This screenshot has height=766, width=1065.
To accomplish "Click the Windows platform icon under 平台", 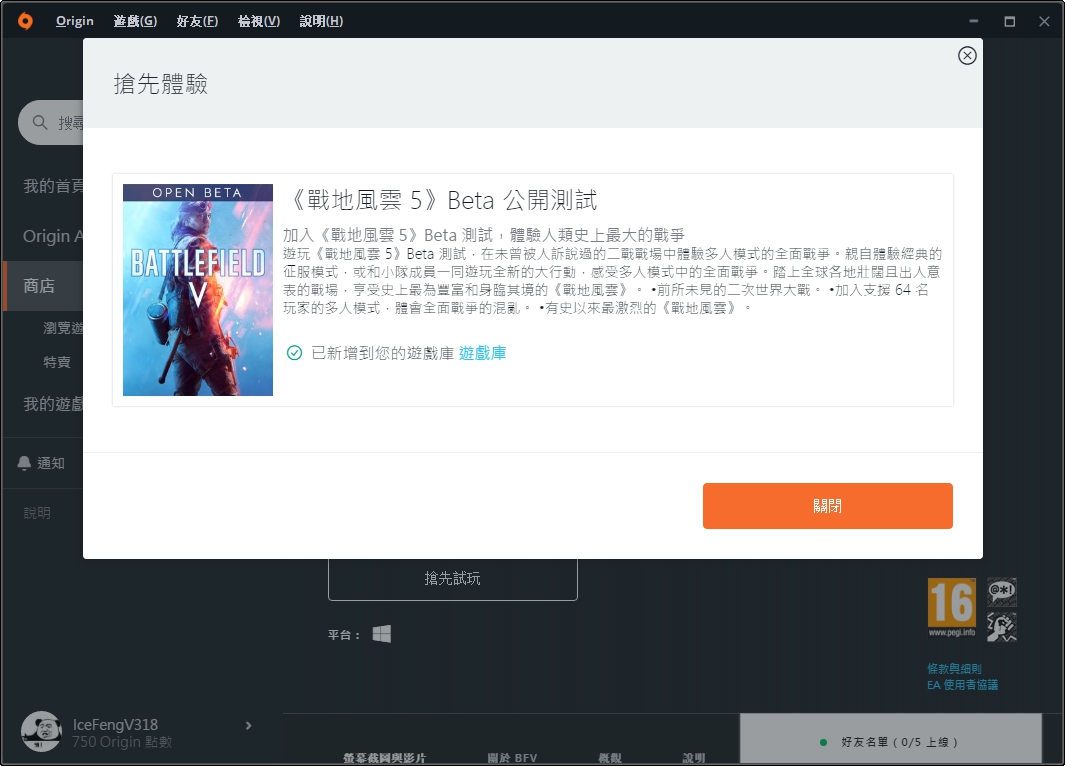I will click(x=380, y=633).
